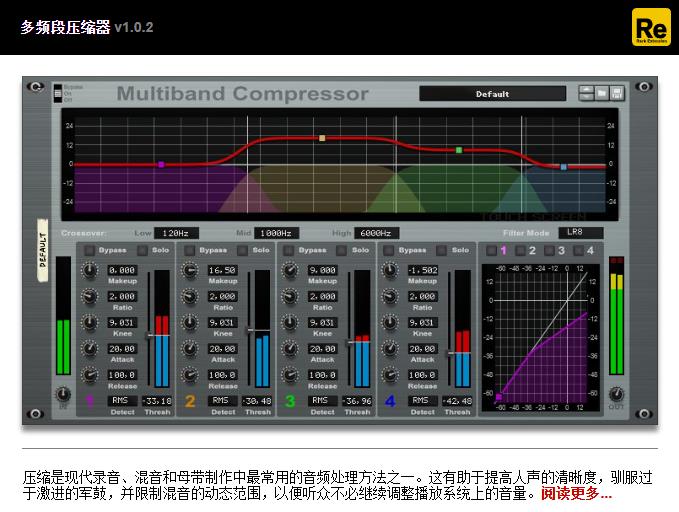Adjust the band 1 Attack knob
This screenshot has height=512, width=679.
click(x=90, y=349)
